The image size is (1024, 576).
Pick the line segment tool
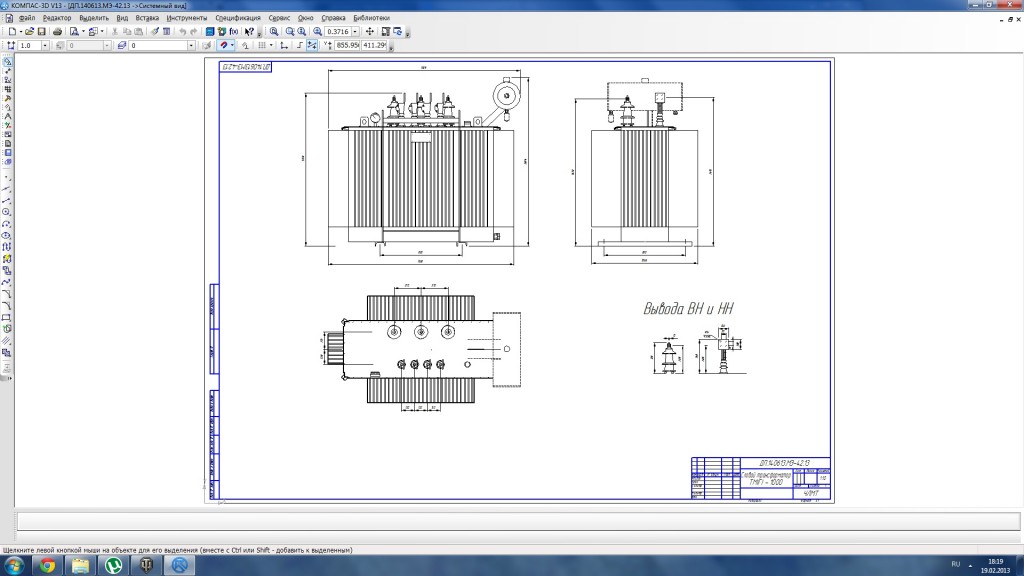7,200
